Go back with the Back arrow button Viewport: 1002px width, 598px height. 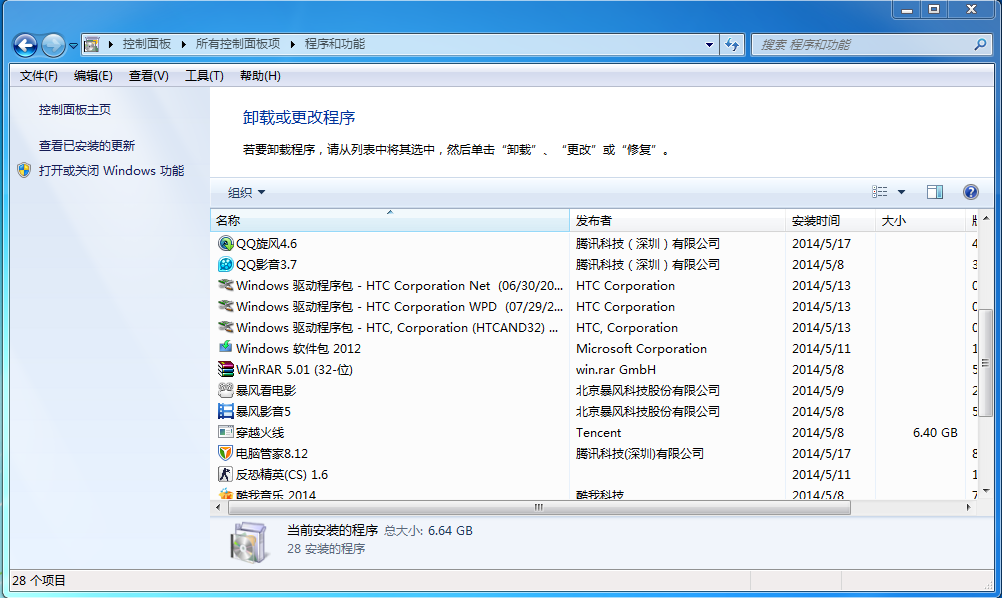coord(26,45)
